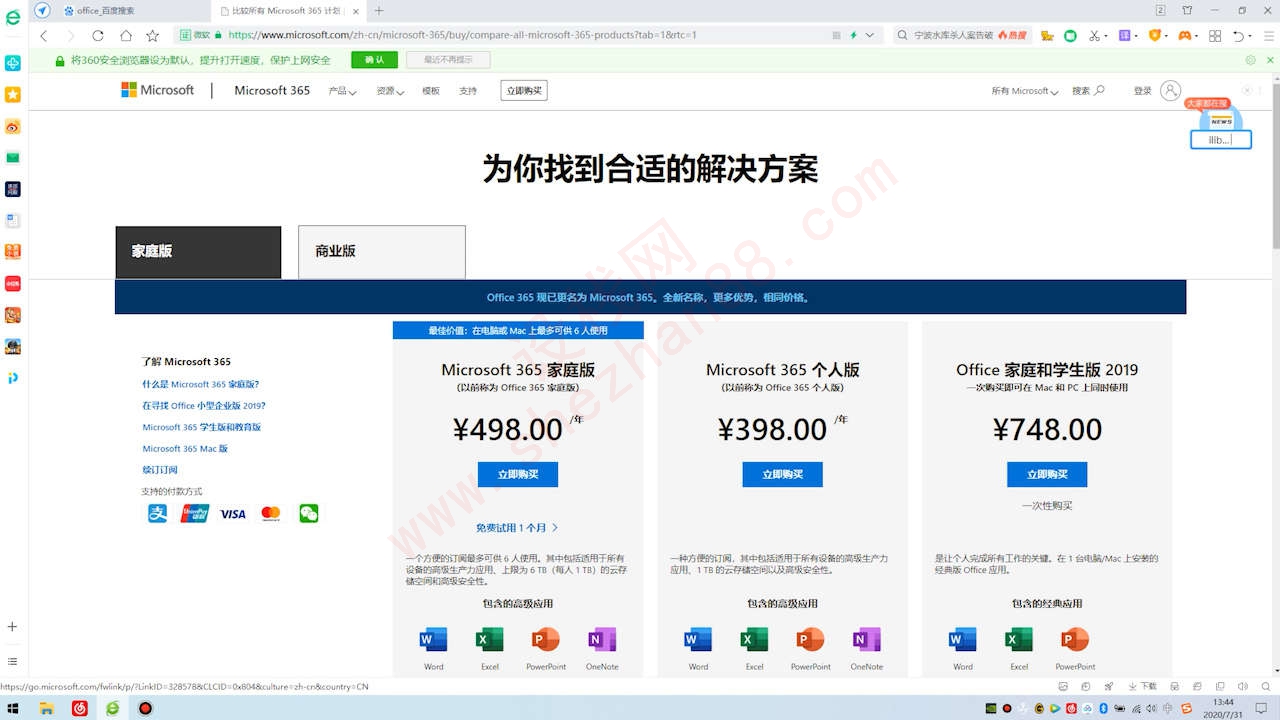This screenshot has height=720, width=1280.
Task: Click the search magnifier in Microsoft header
Action: pyautogui.click(x=1100, y=90)
